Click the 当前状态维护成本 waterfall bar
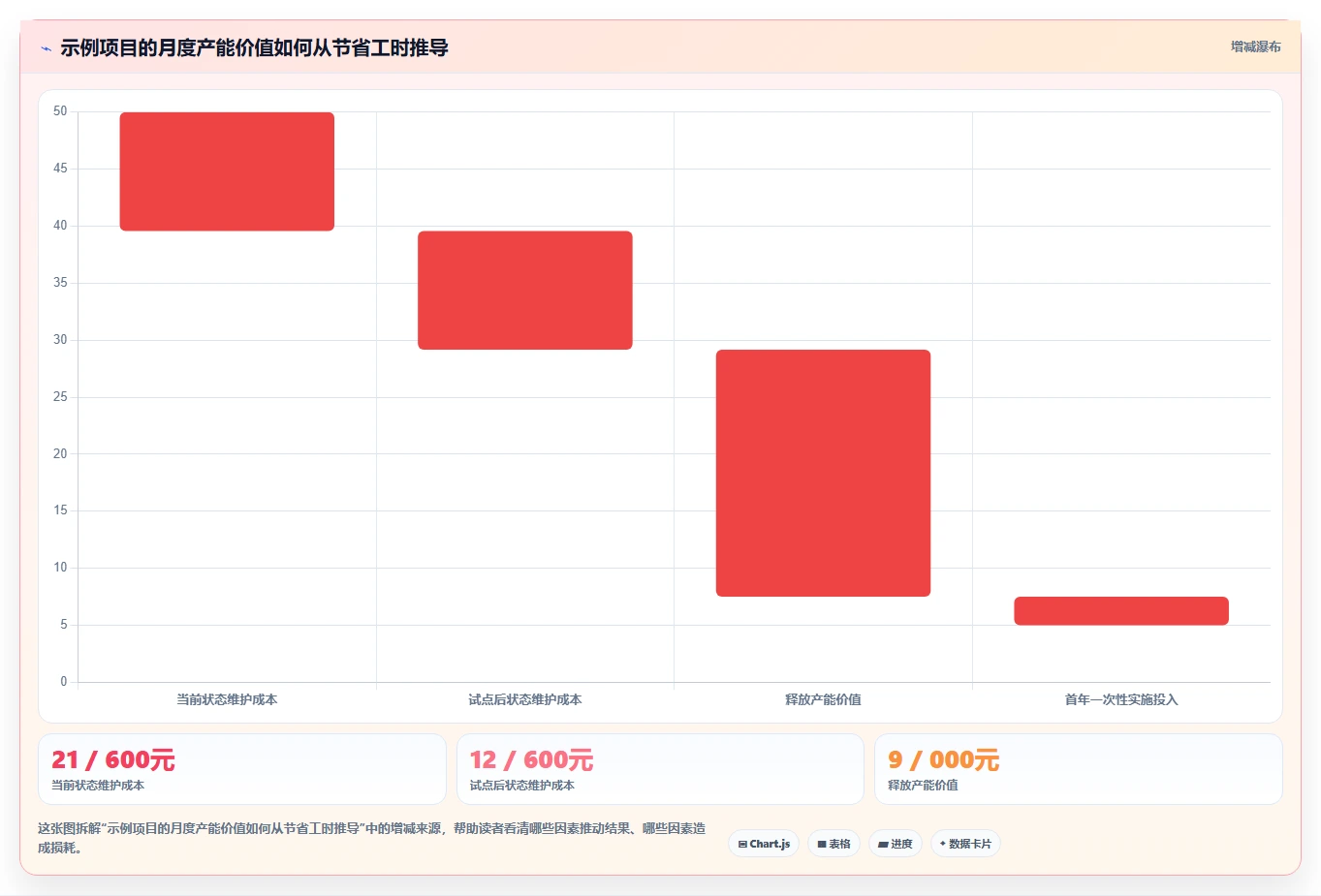1321x896 pixels. click(227, 171)
